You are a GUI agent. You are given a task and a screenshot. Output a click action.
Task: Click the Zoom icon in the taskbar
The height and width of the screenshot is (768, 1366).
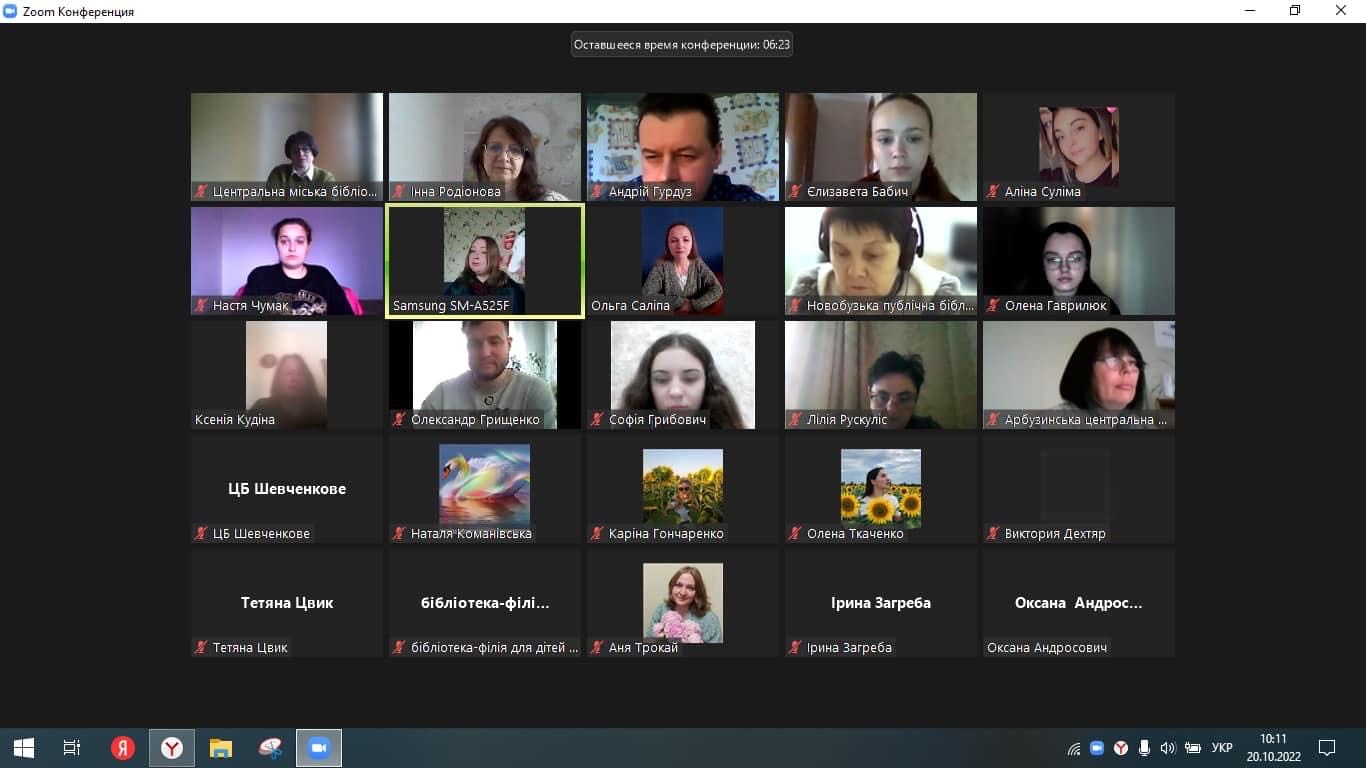319,748
